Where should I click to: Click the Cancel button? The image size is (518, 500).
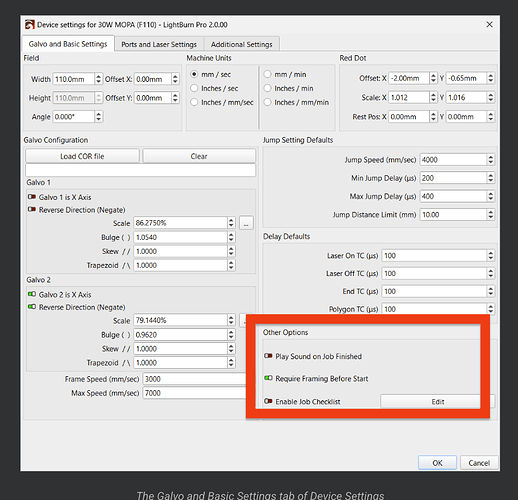pos(479,463)
